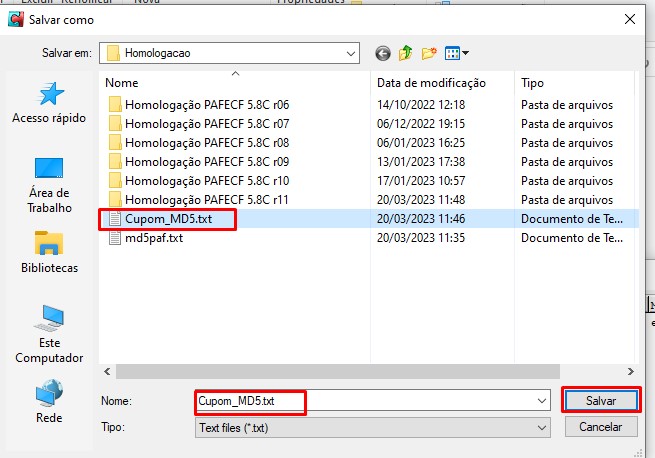Click the horizontal scrollbar right arrow

pyautogui.click(x=631, y=371)
